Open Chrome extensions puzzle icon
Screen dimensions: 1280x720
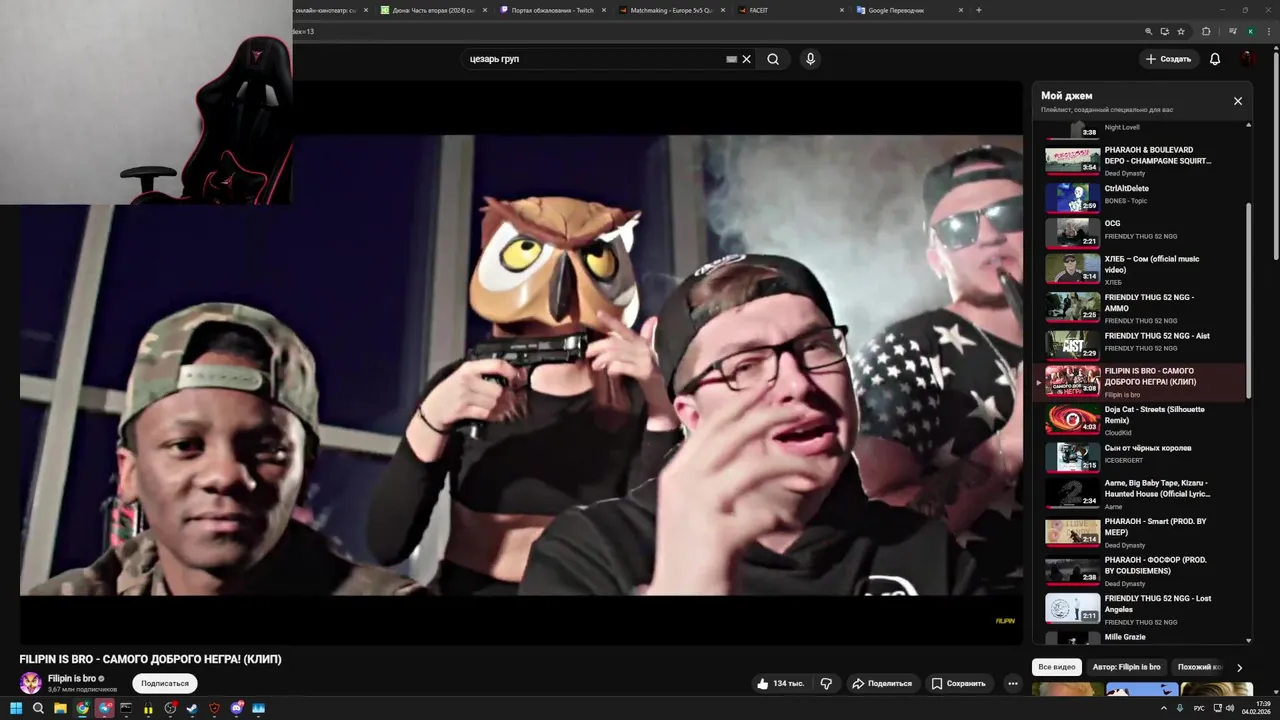coord(1206,31)
